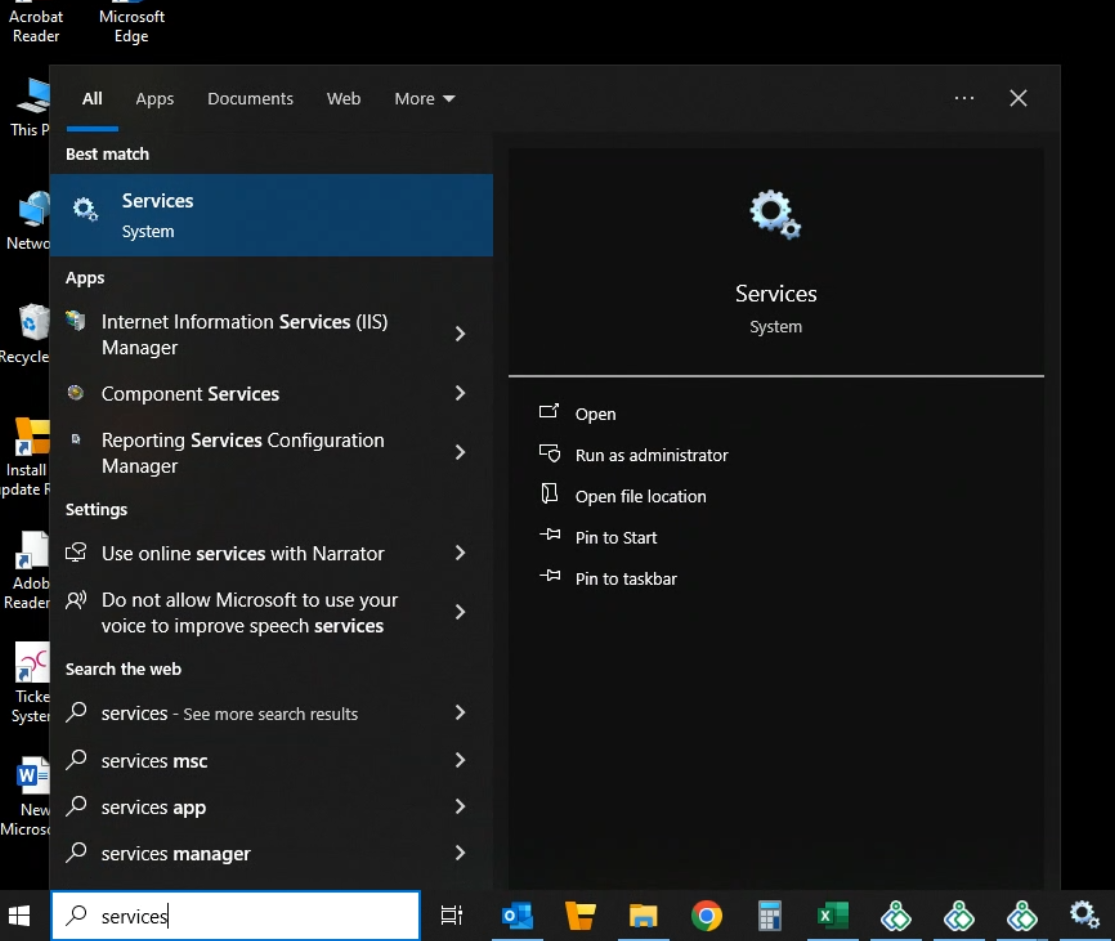Click magnifier icon beside 'services msc'
Image resolution: width=1115 pixels, height=941 pixels.
point(75,760)
